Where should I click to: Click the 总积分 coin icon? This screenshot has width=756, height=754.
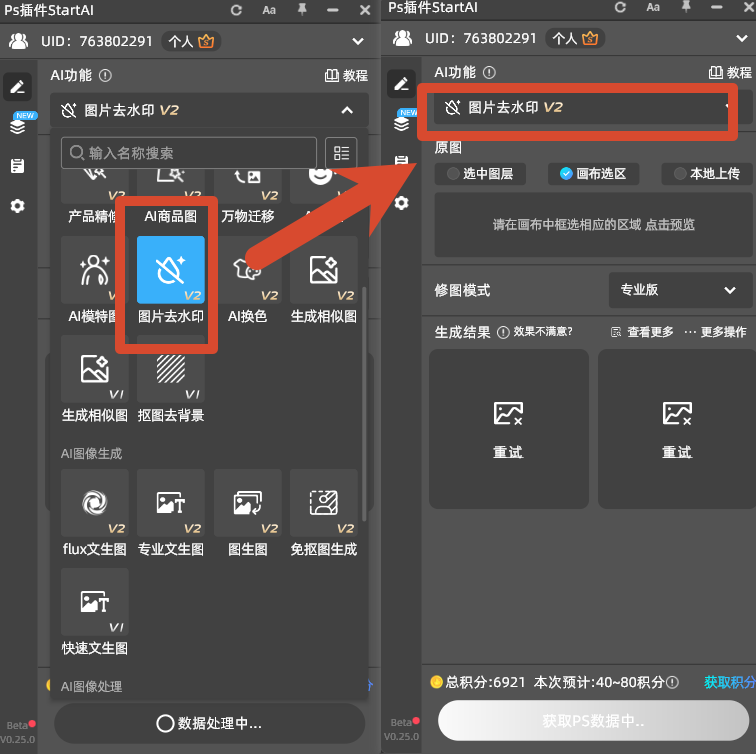tap(436, 682)
